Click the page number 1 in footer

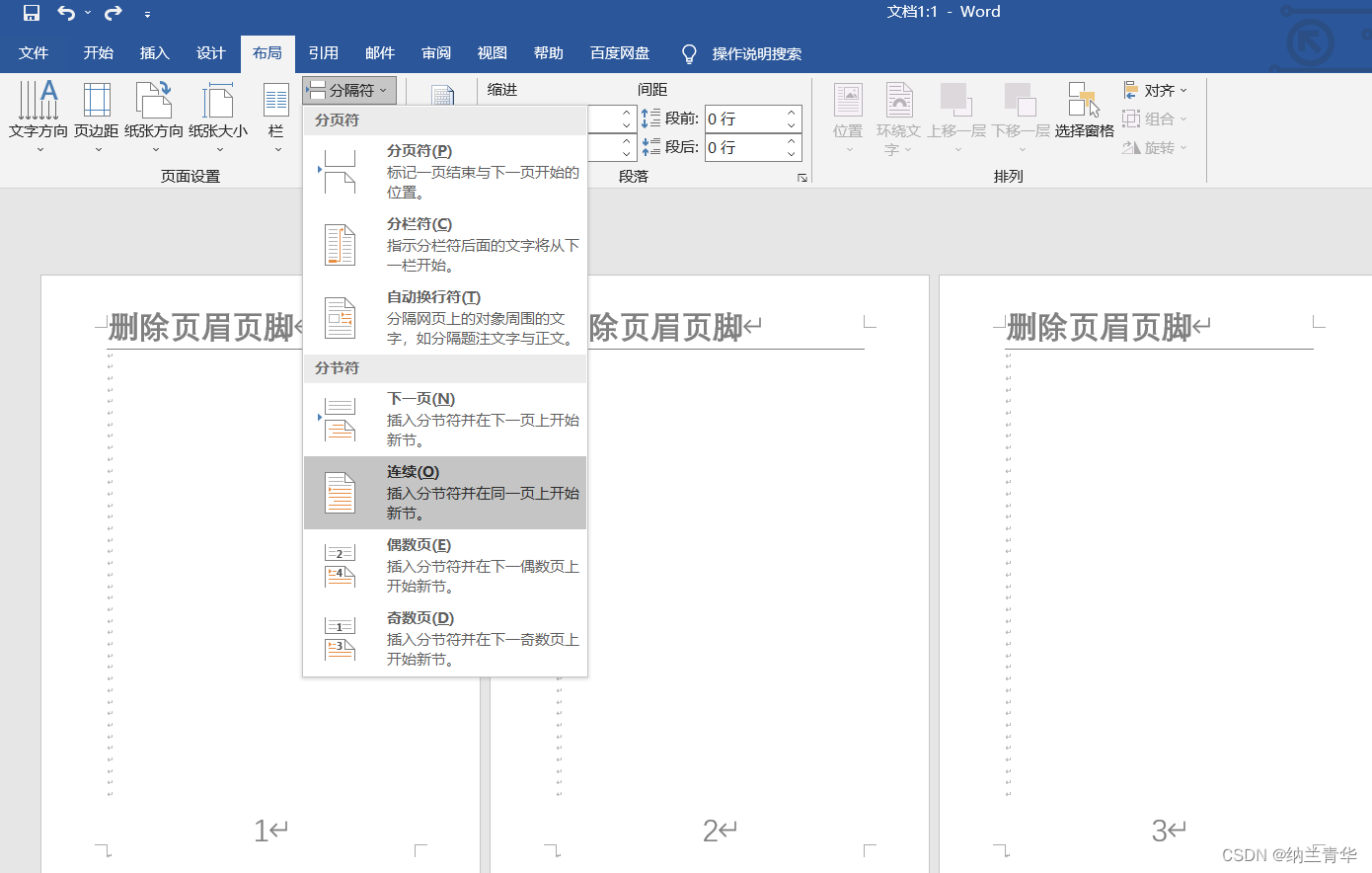click(x=262, y=831)
